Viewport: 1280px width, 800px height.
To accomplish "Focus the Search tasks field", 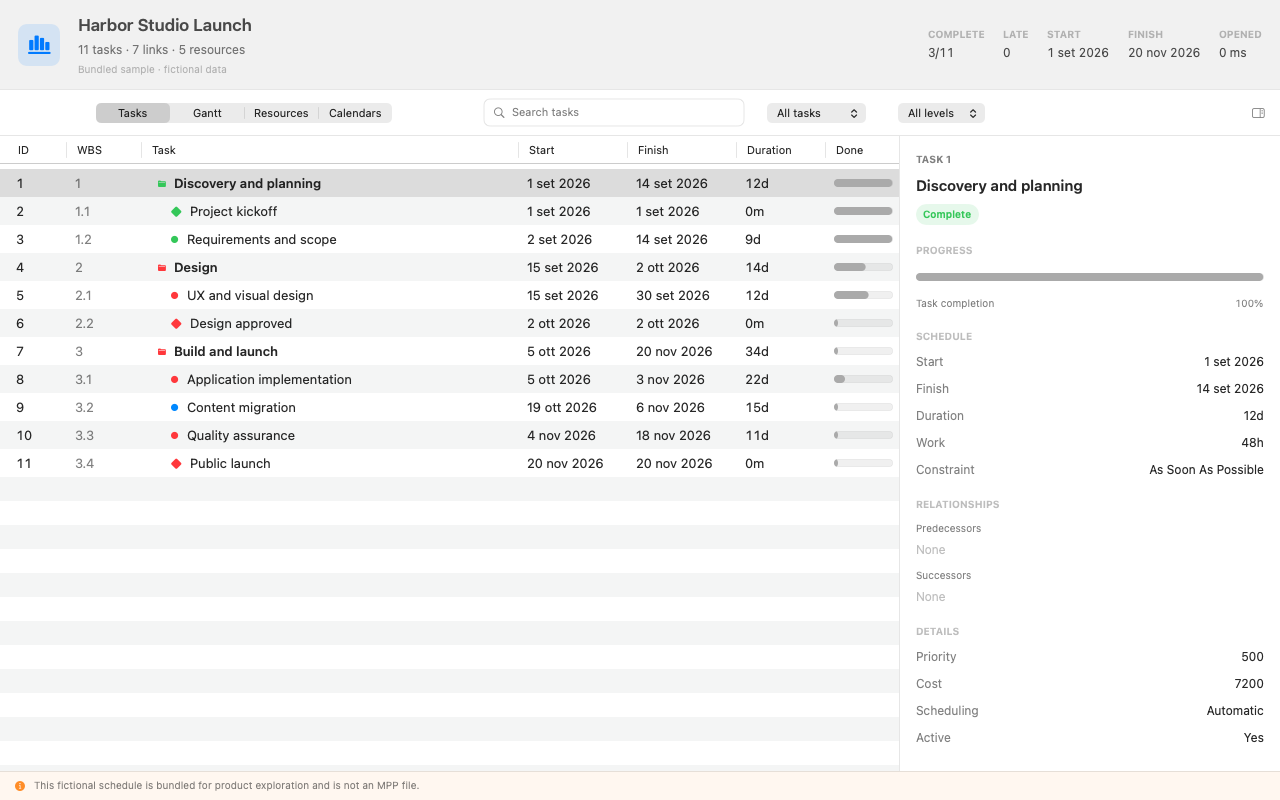I will click(614, 113).
